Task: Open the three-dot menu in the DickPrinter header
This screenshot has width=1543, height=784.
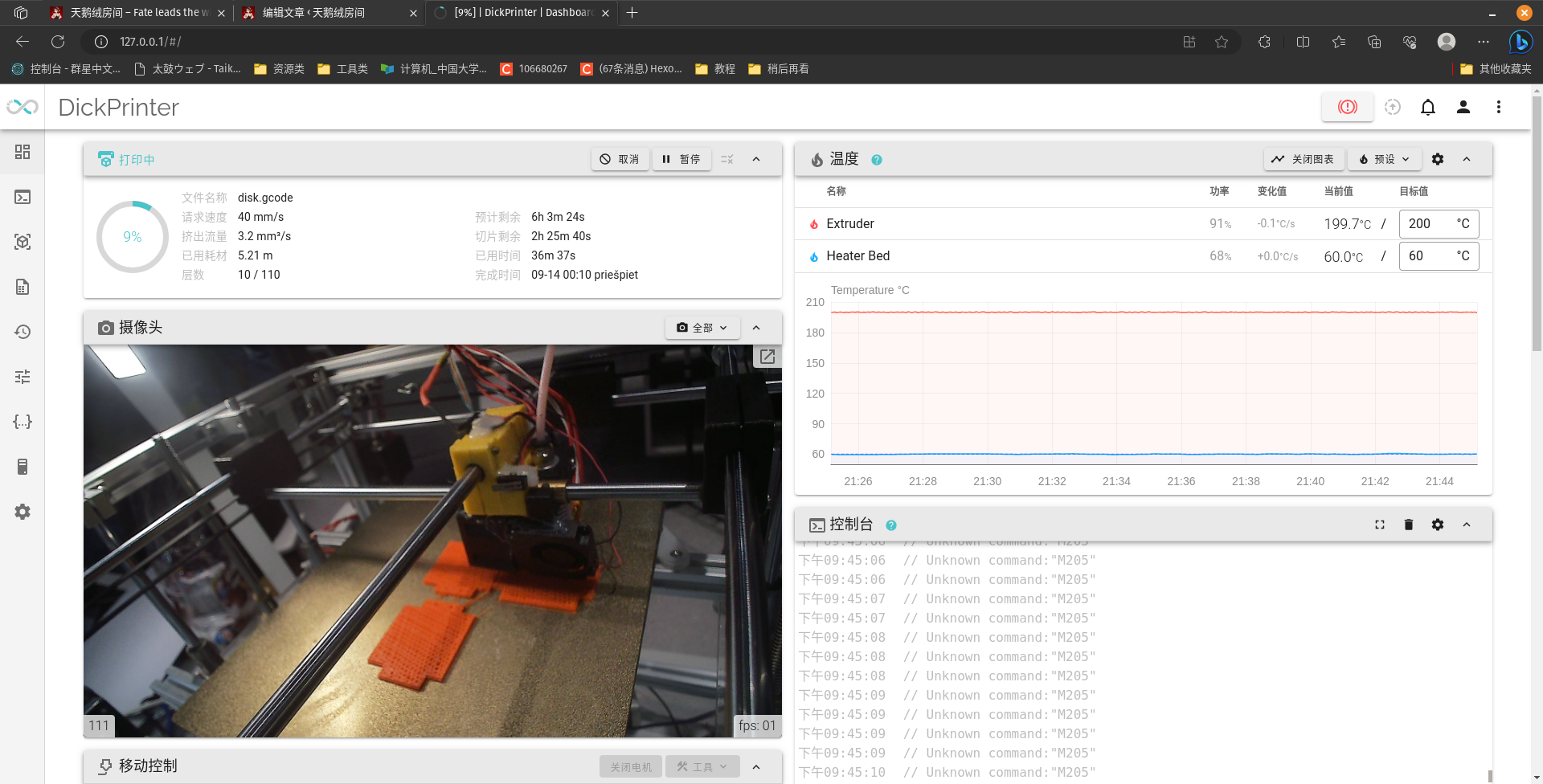Action: point(1498,107)
